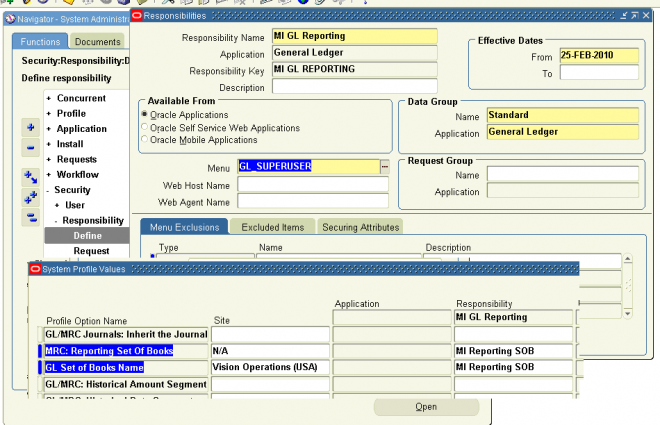Expand the Profile node in the Navigator
Viewport: 660px width, 425px height.
click(48, 114)
